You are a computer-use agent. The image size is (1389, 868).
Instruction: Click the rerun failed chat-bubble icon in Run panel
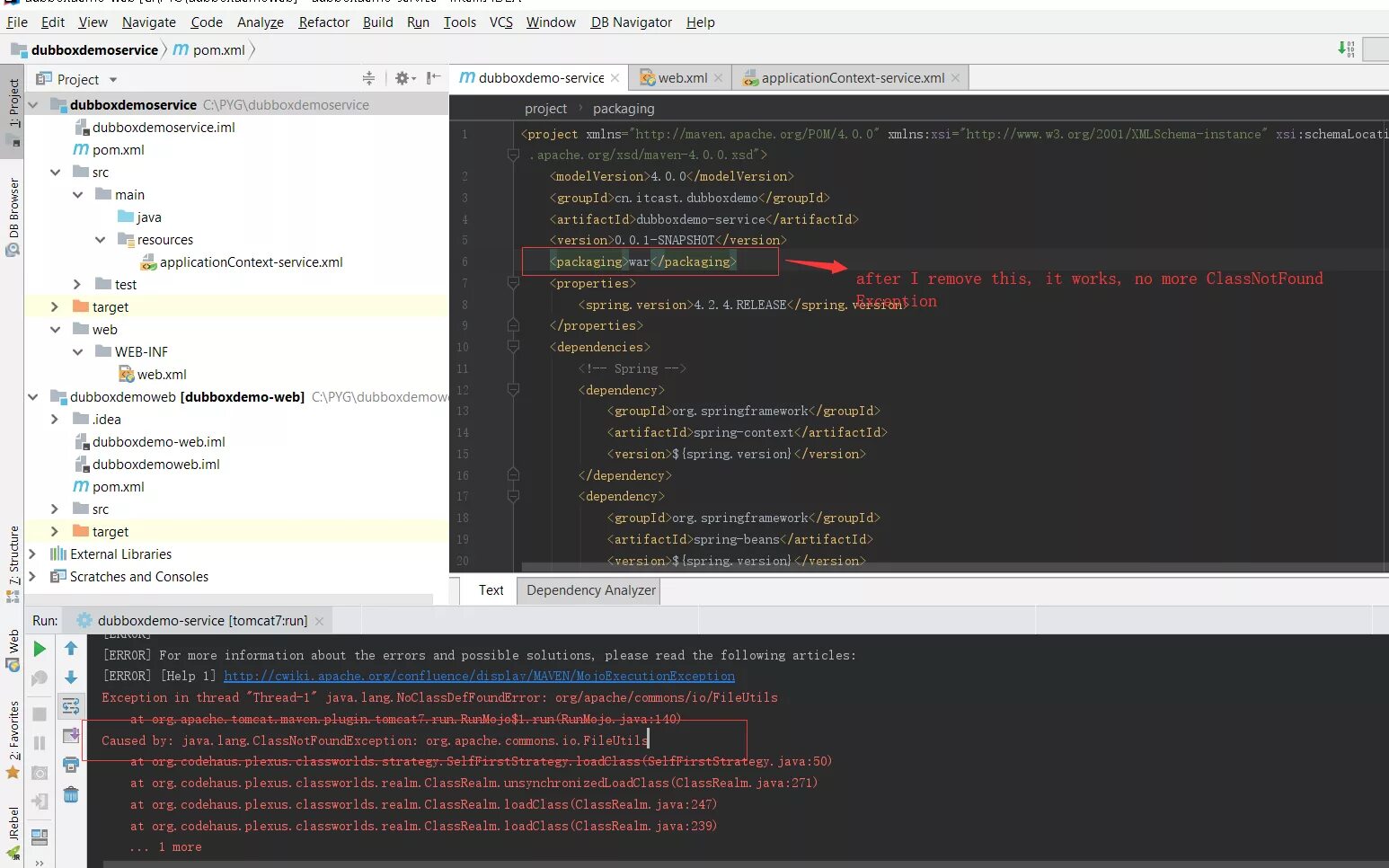point(40,678)
